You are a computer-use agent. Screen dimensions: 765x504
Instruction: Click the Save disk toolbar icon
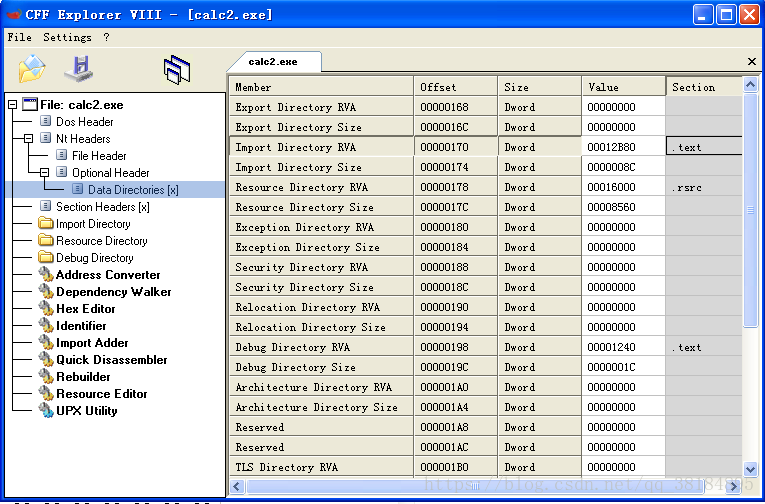(x=79, y=69)
